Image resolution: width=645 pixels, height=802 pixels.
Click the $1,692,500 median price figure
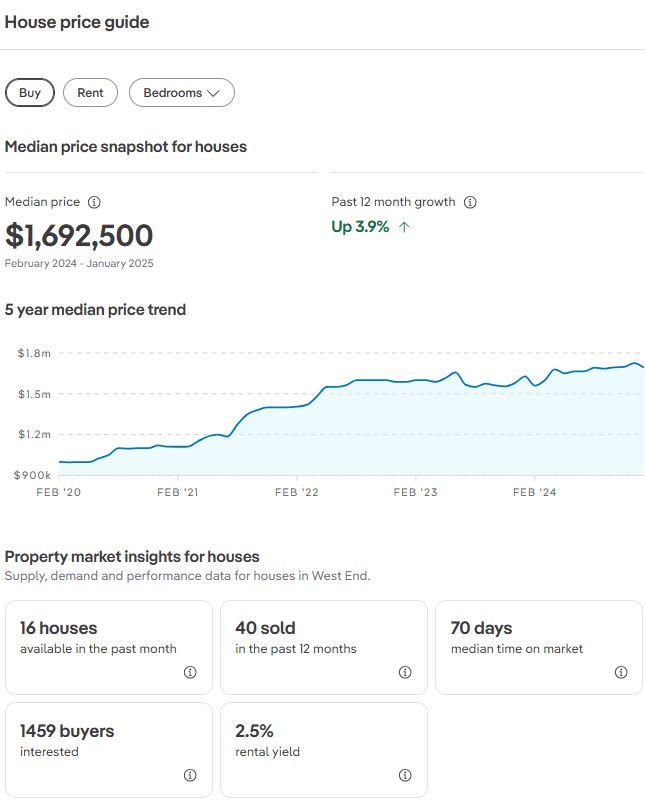pyautogui.click(x=79, y=236)
